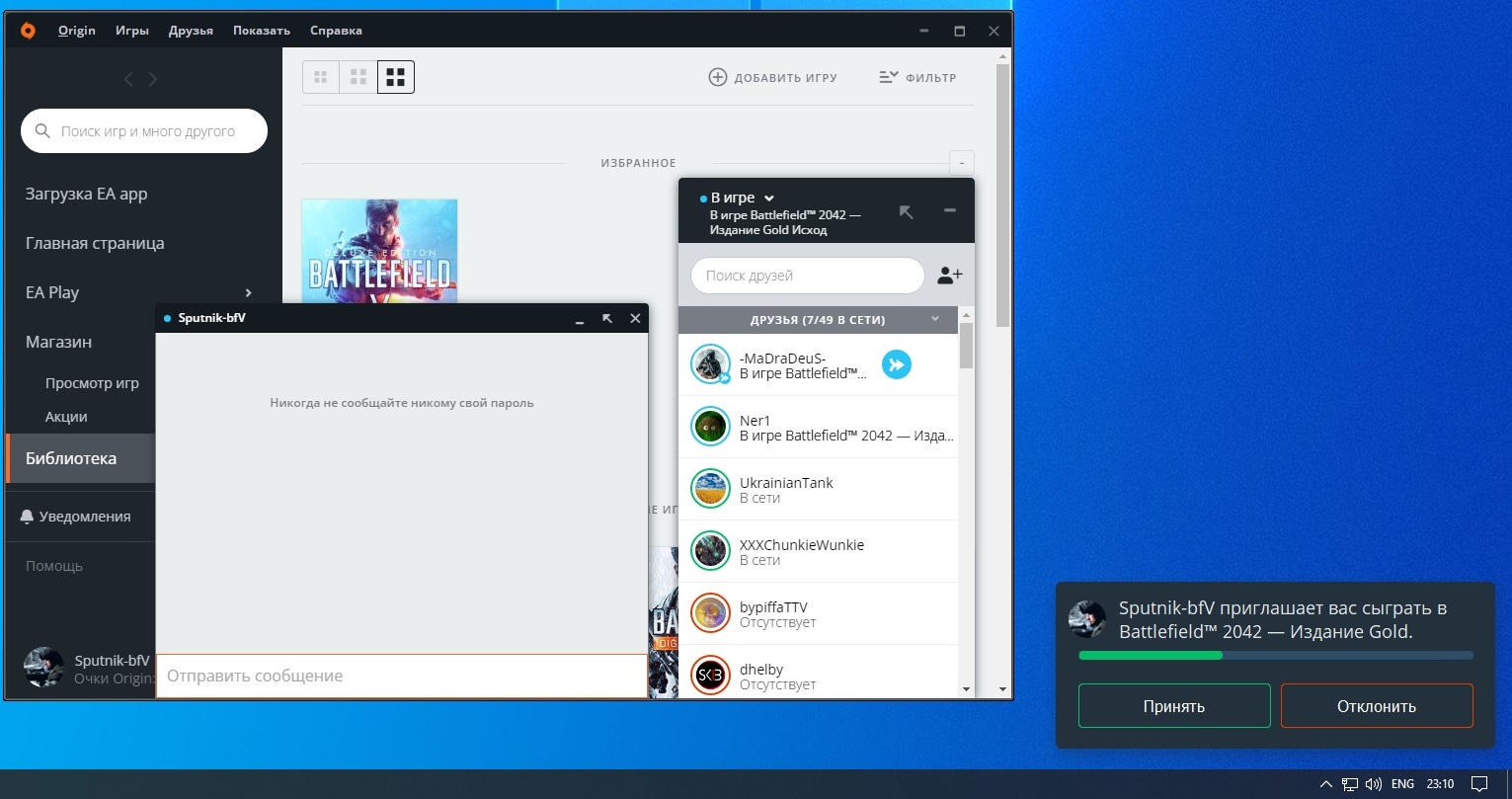
Task: Switch library to medium tile view
Action: tap(358, 77)
